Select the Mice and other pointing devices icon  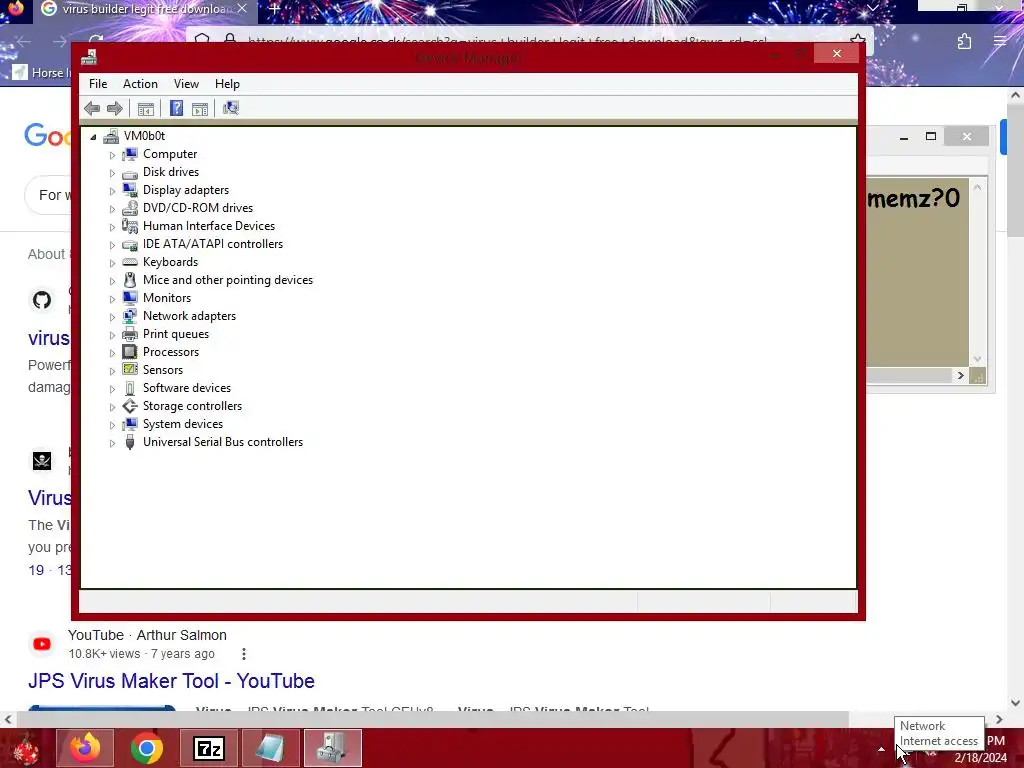click(x=130, y=280)
